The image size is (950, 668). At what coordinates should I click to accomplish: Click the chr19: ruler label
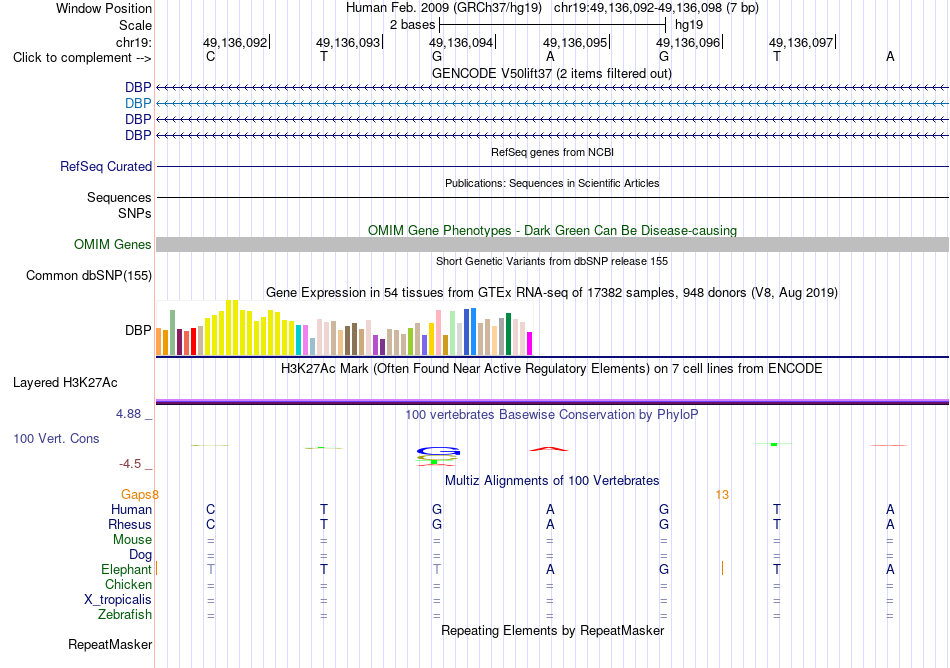point(133,42)
